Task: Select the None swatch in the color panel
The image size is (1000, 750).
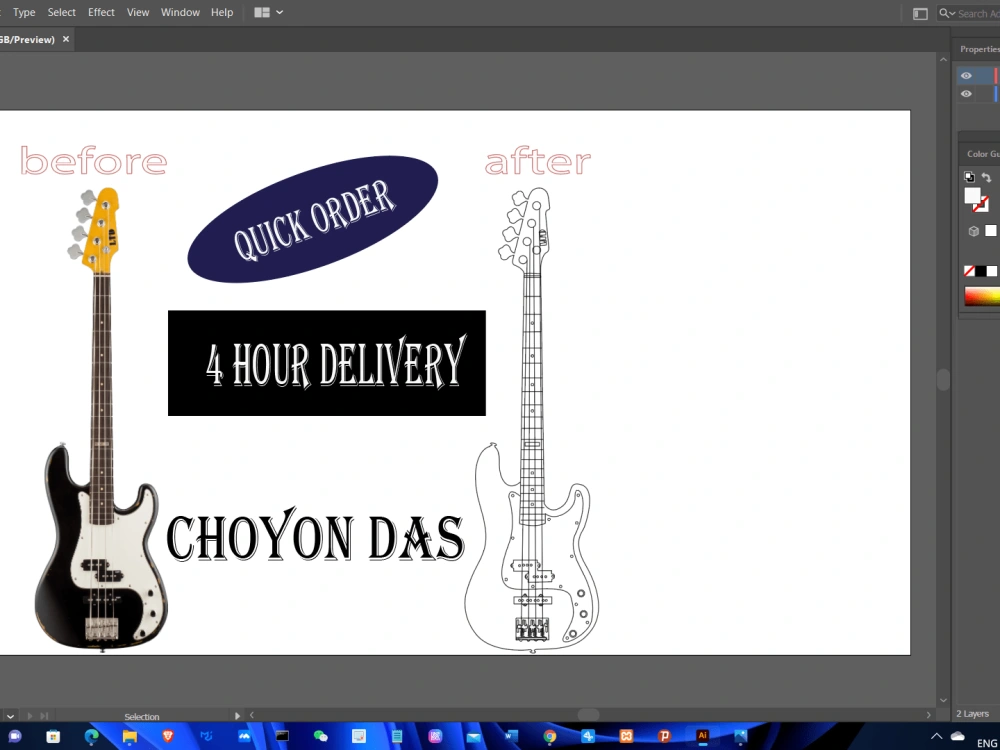Action: tap(969, 270)
